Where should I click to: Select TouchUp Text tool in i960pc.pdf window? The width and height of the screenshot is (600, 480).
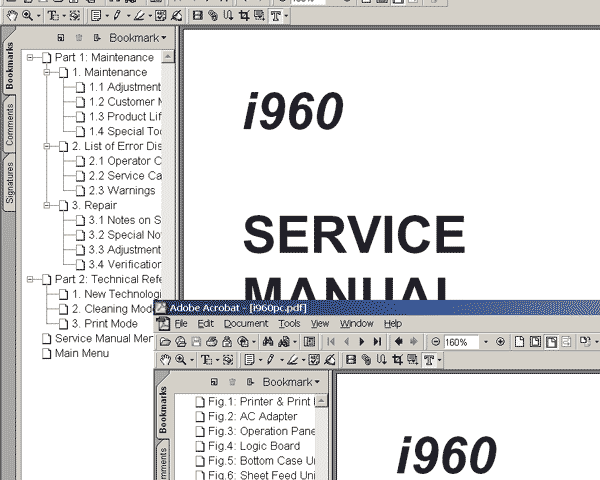(429, 360)
